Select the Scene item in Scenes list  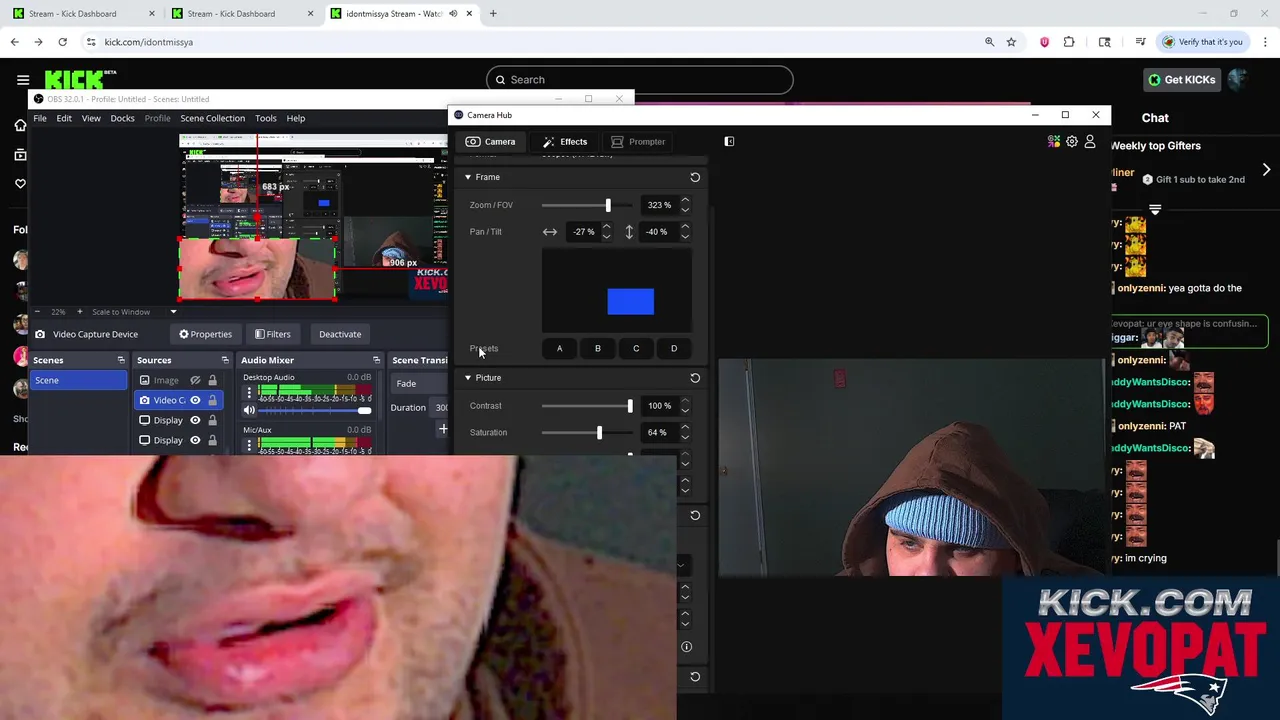coord(79,380)
